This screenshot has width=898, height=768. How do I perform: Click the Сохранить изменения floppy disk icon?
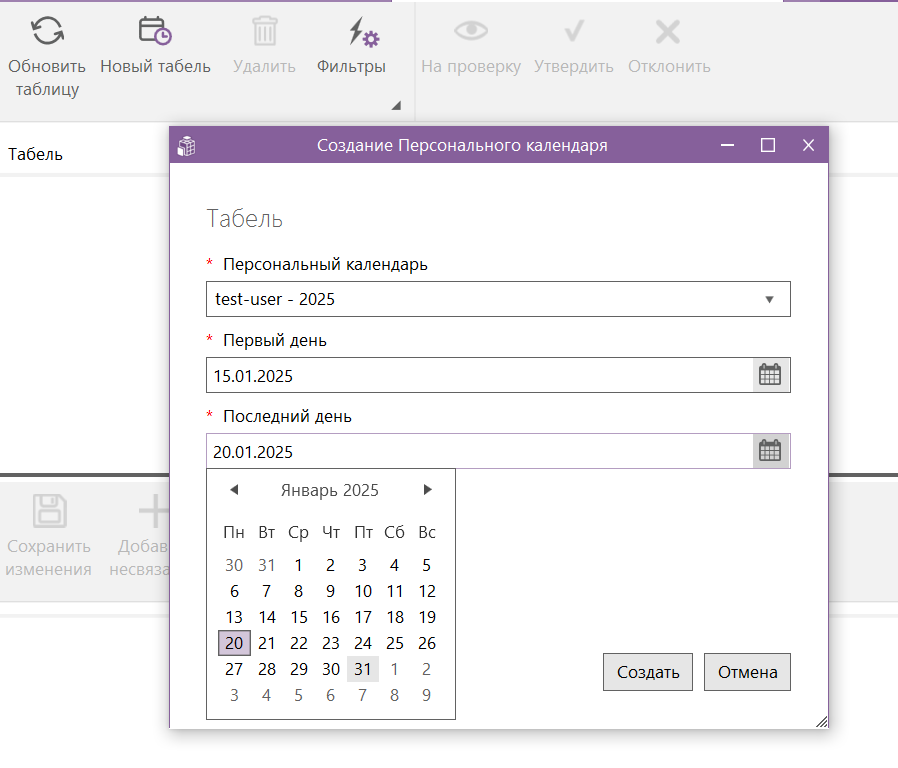49,510
